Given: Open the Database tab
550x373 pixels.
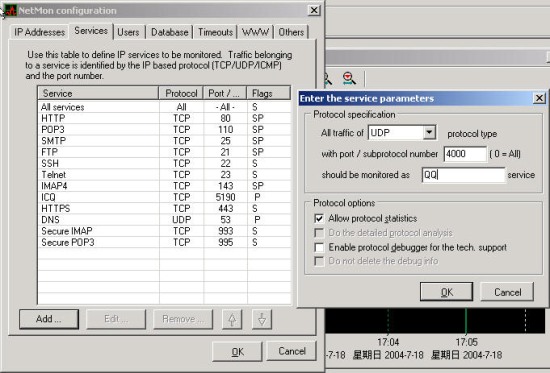Looking at the screenshot, I should point(169,32).
